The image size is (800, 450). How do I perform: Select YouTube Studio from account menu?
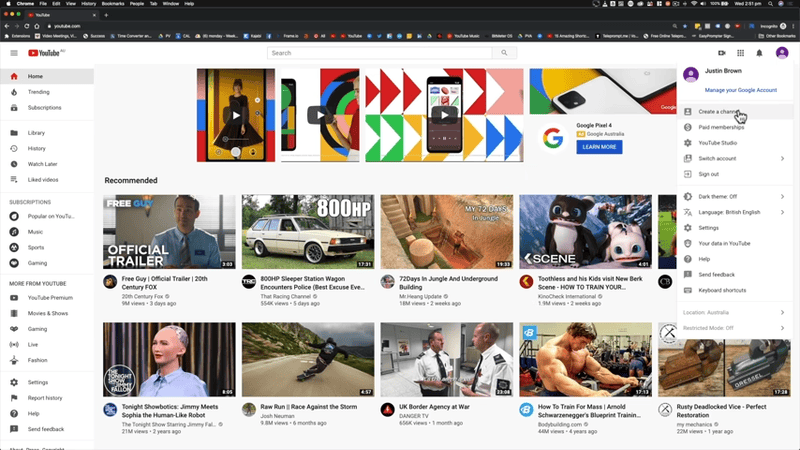pos(717,143)
